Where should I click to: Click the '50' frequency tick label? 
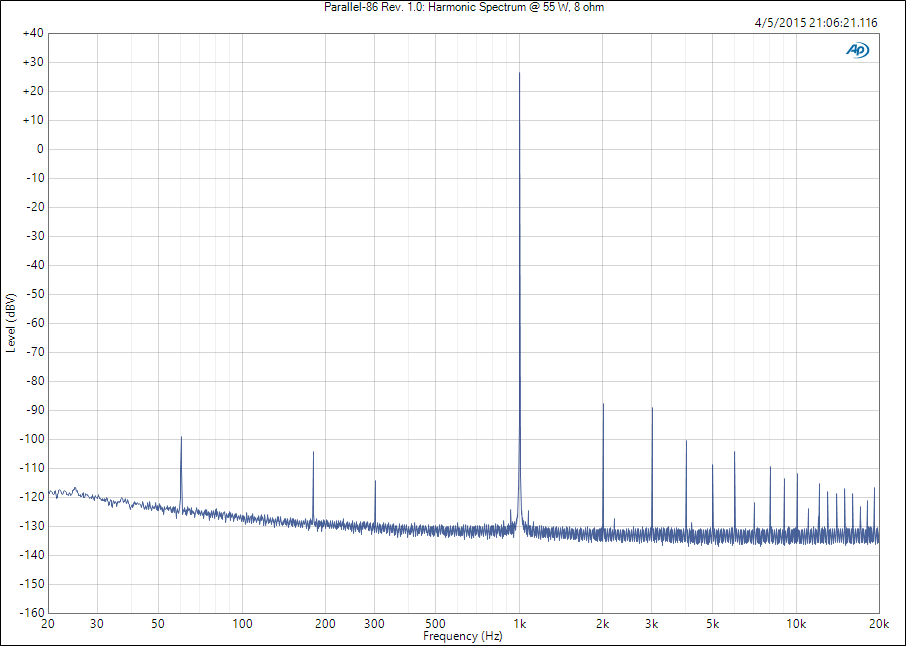tap(158, 624)
